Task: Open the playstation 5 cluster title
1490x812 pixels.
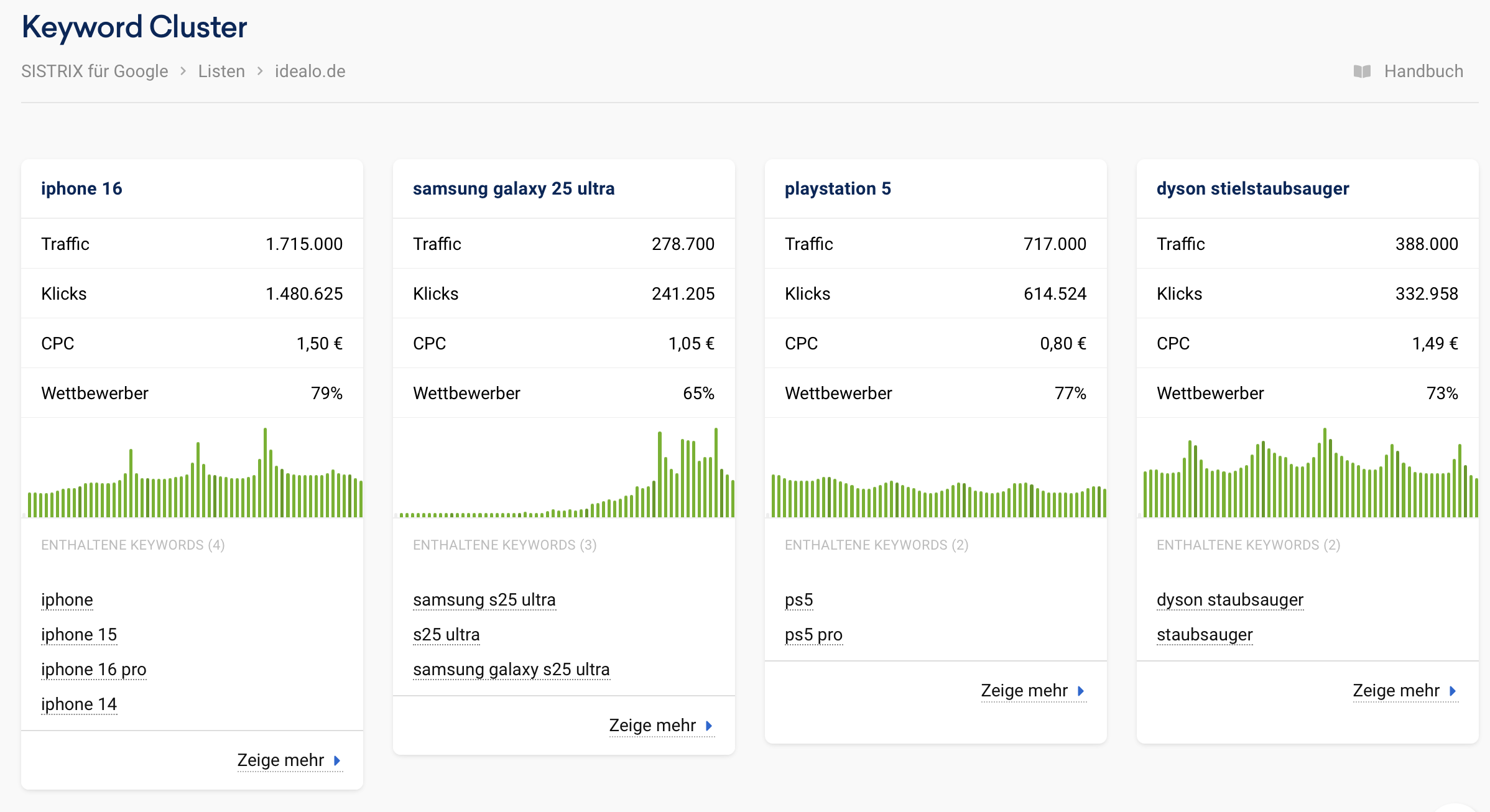Action: 838,188
